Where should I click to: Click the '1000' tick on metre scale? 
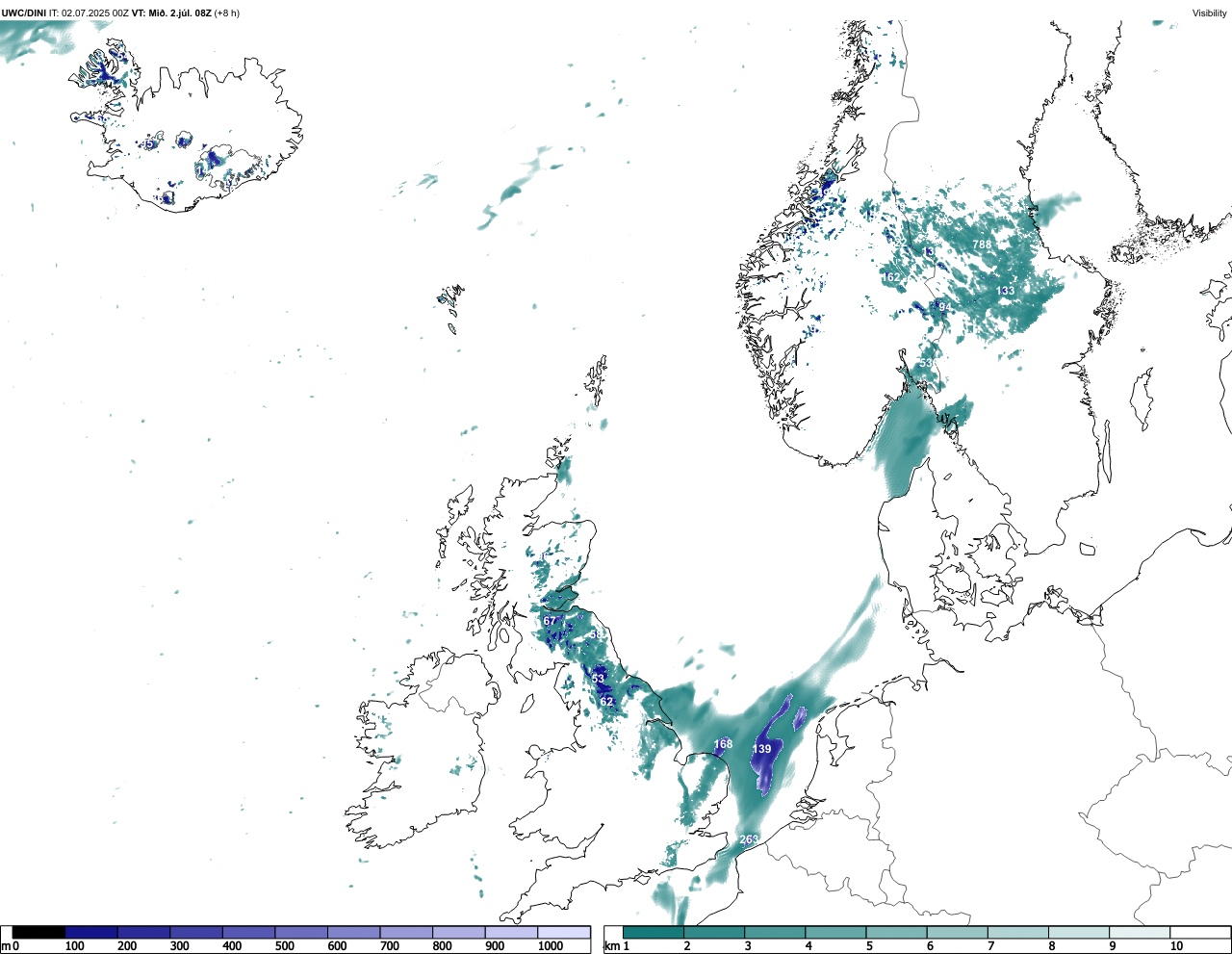click(551, 946)
